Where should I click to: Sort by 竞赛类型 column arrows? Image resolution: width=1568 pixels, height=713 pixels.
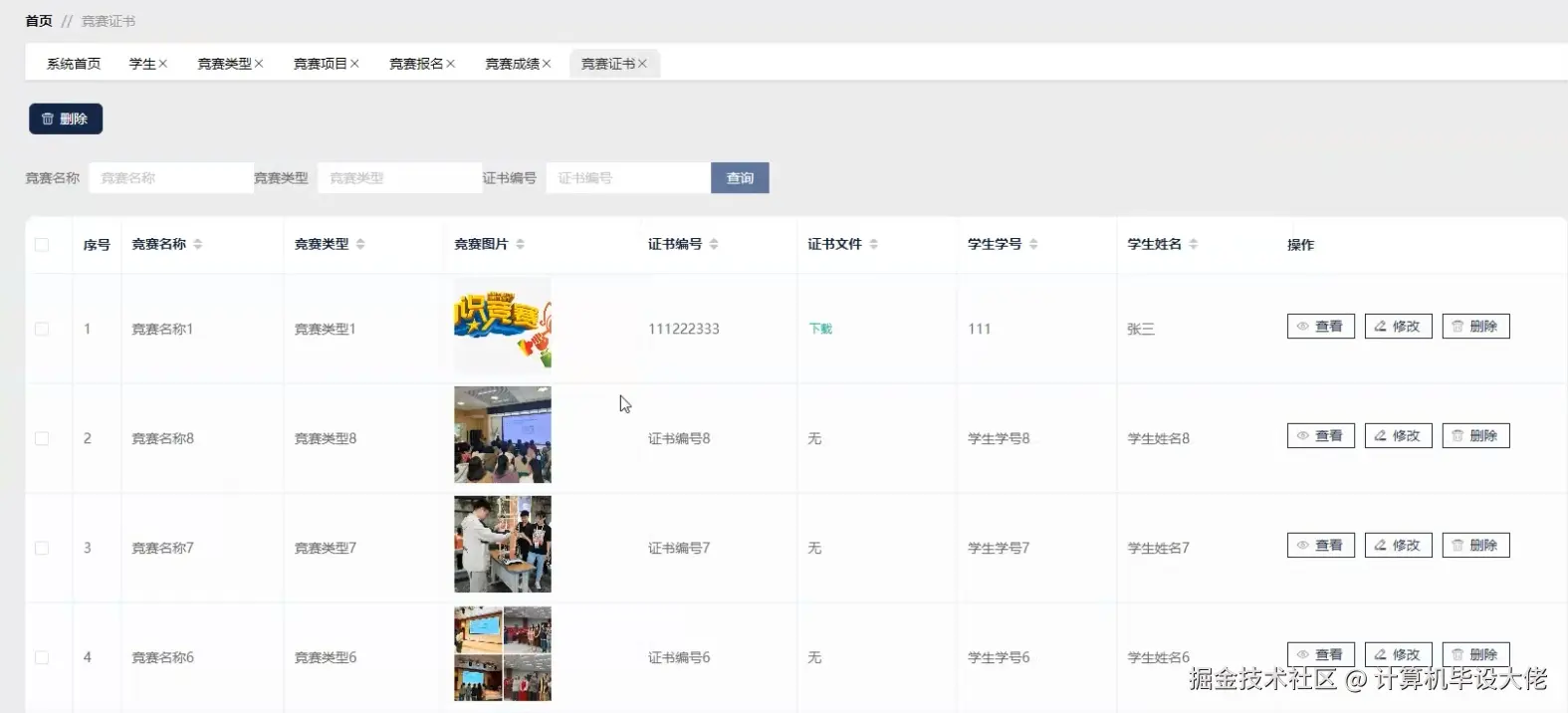click(x=360, y=244)
